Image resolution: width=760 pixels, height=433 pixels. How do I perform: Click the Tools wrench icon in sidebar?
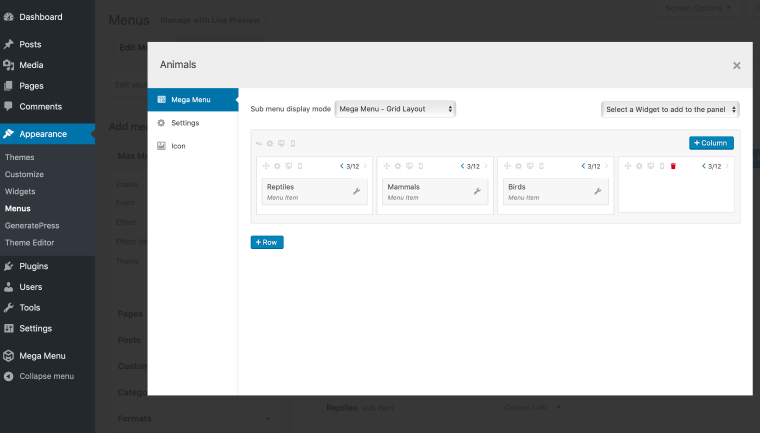[x=8, y=307]
